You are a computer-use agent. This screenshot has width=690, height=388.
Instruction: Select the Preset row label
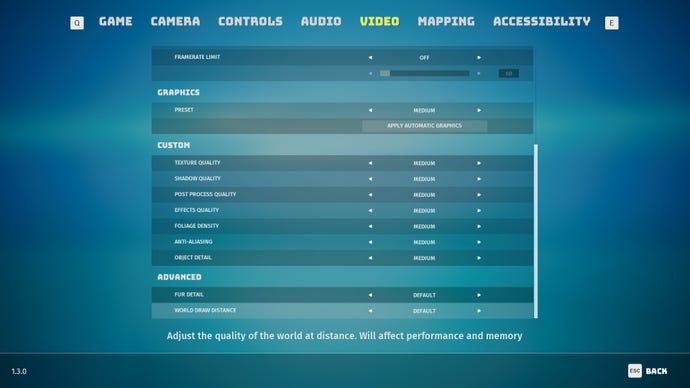tap(184, 110)
